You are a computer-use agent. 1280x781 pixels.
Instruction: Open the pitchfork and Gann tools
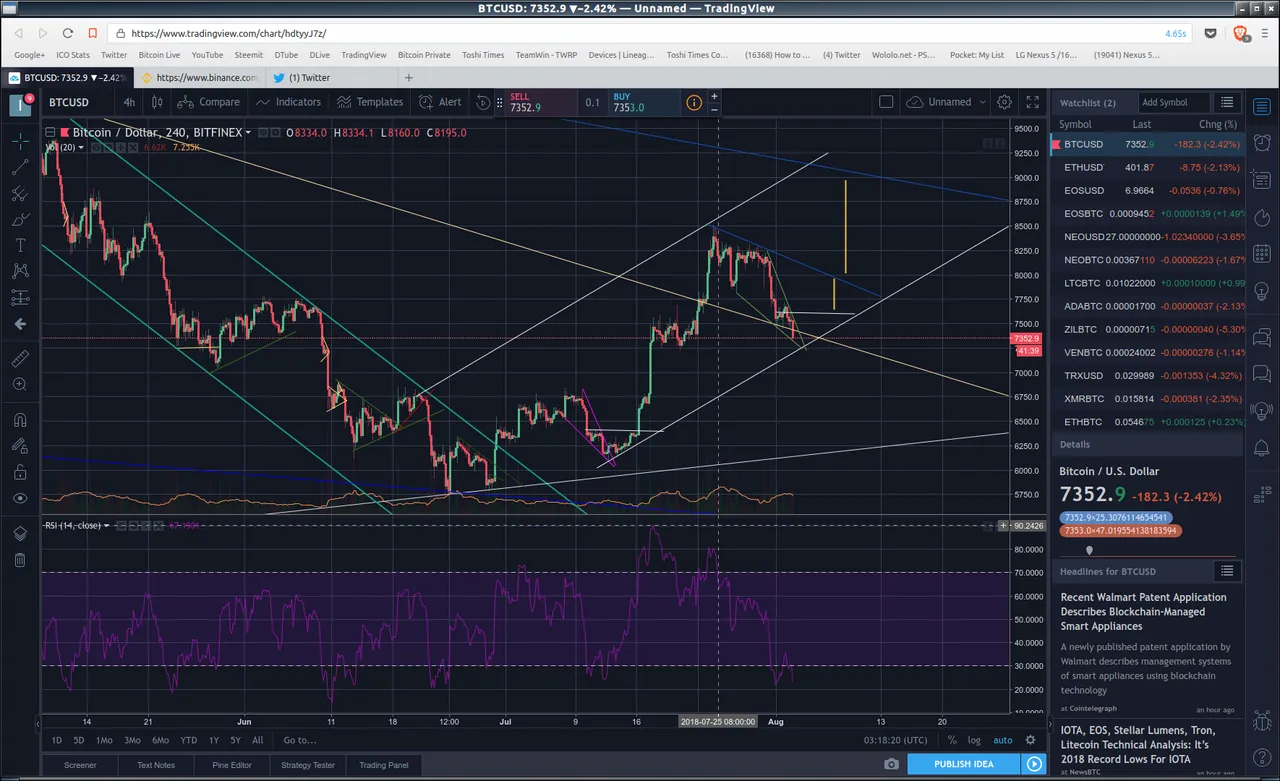coord(20,193)
